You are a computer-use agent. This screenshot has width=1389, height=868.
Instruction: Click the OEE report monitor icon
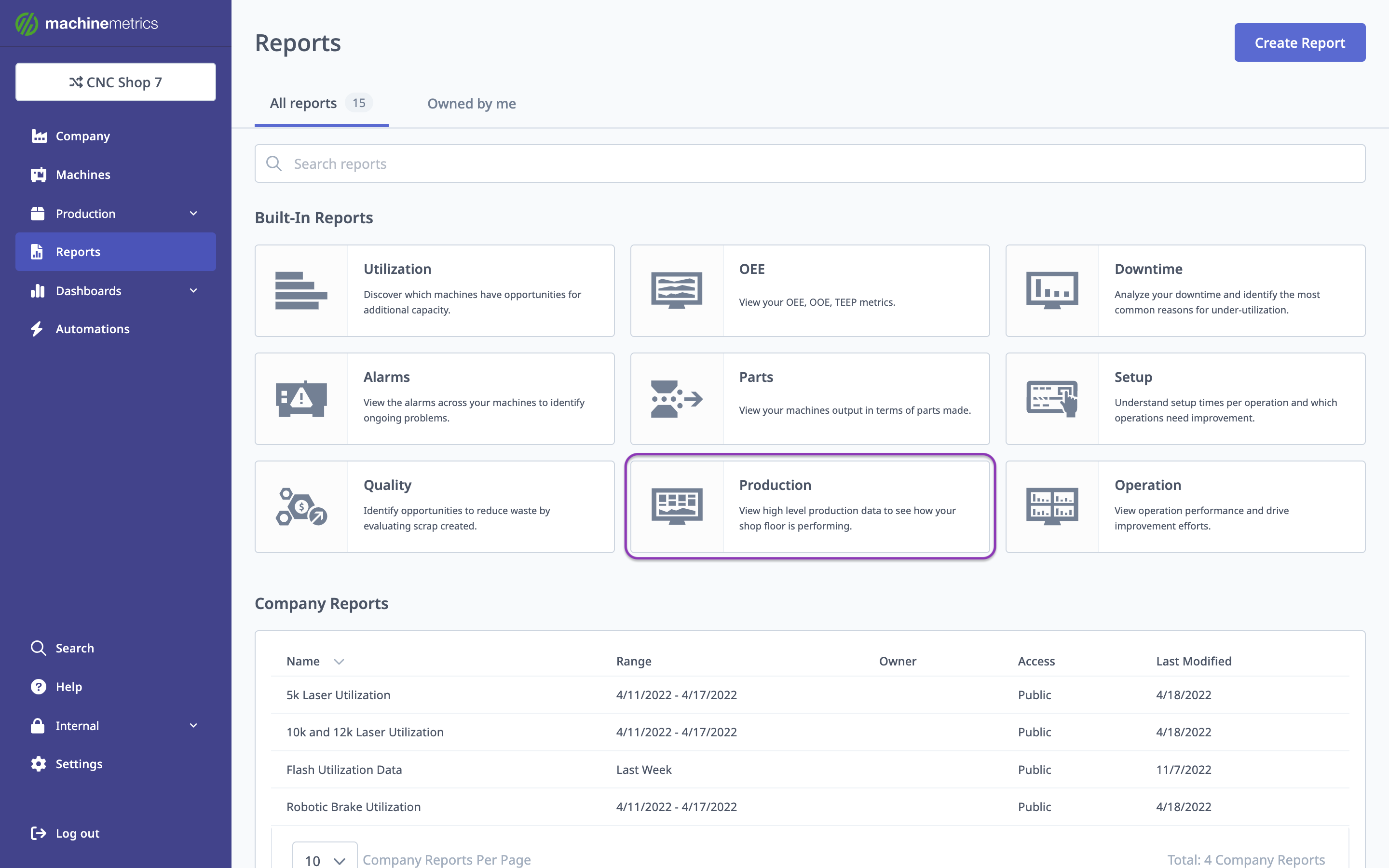tap(677, 290)
